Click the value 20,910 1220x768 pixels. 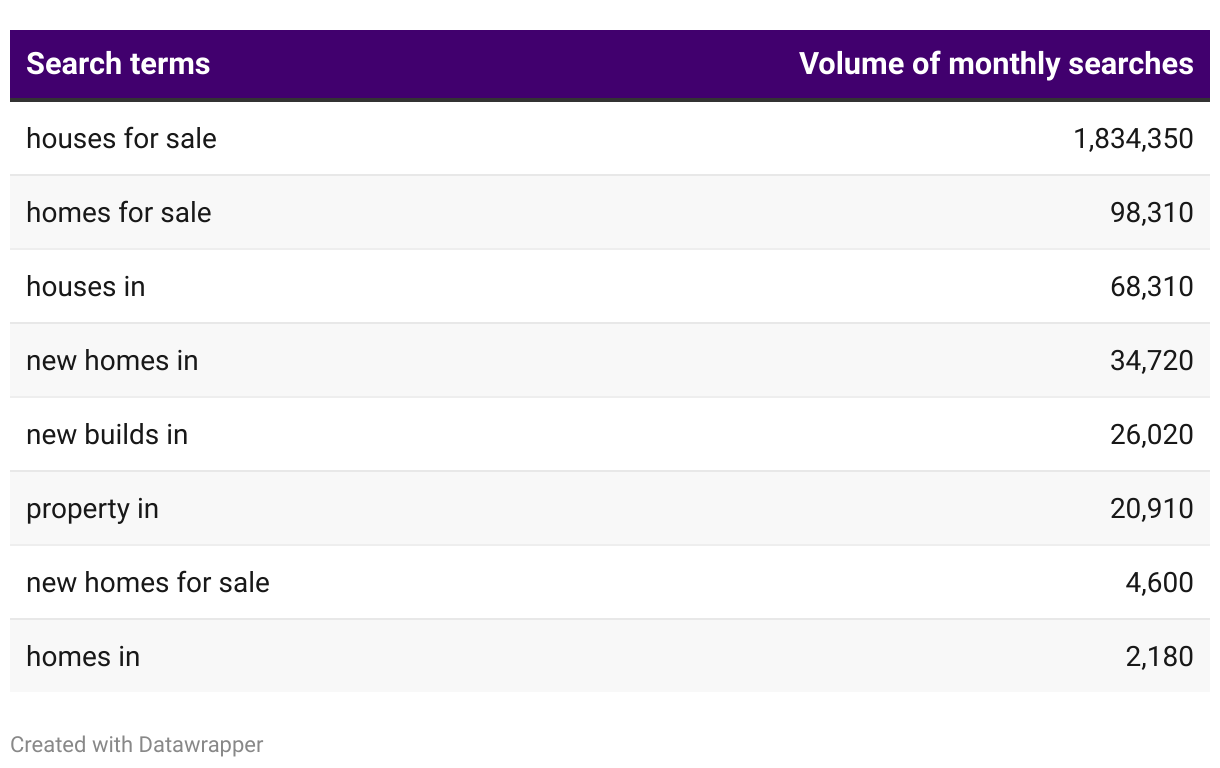click(1151, 508)
